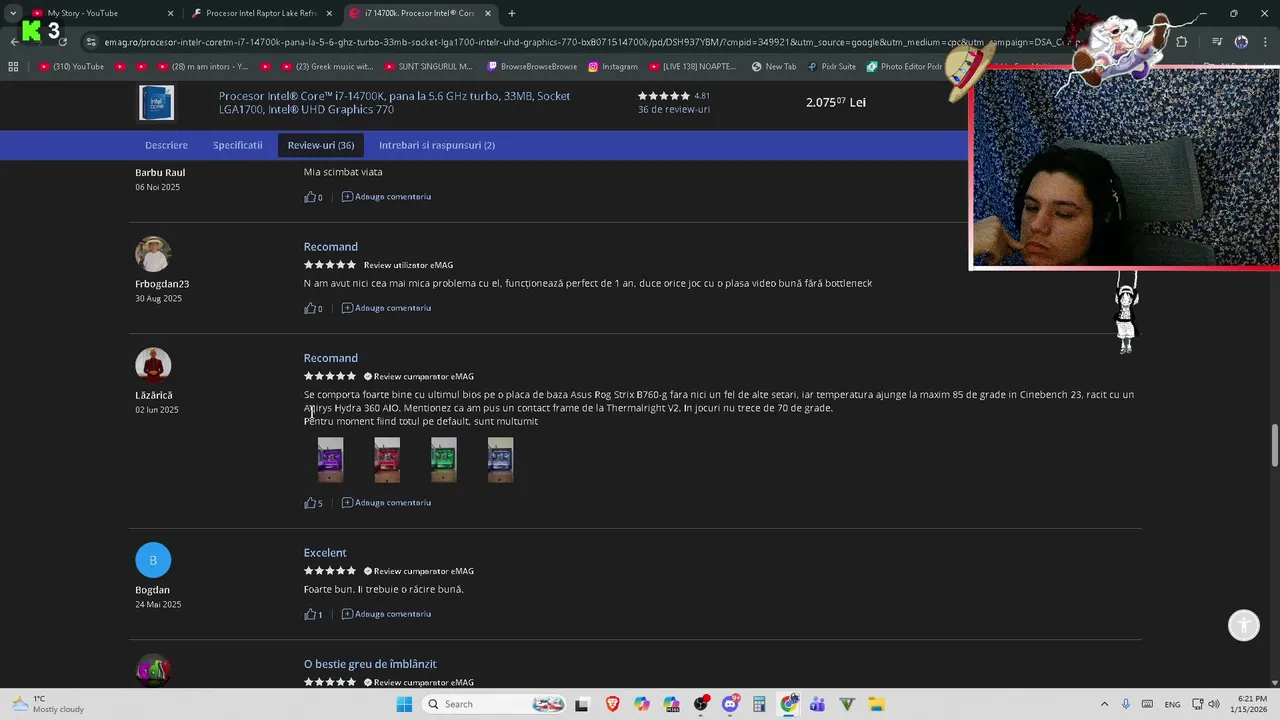Switch to Procesor Intel Raptor Lake tab
The image size is (1280, 720).
tap(260, 13)
